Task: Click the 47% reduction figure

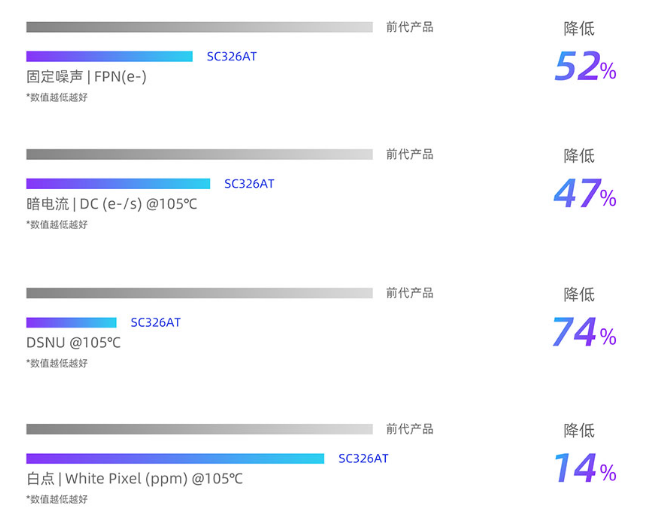Action: (x=585, y=194)
